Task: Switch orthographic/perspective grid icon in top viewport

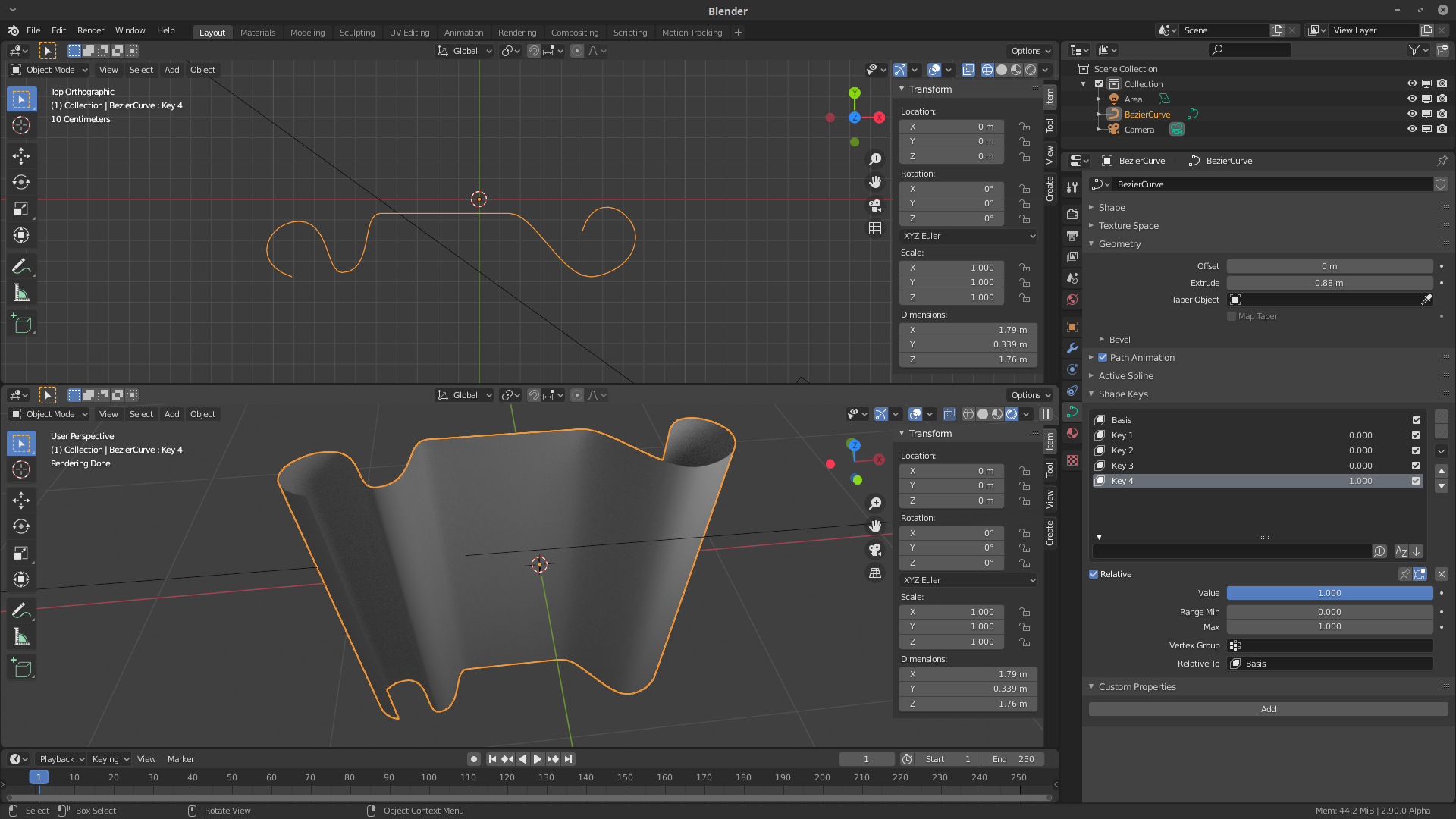Action: click(875, 228)
